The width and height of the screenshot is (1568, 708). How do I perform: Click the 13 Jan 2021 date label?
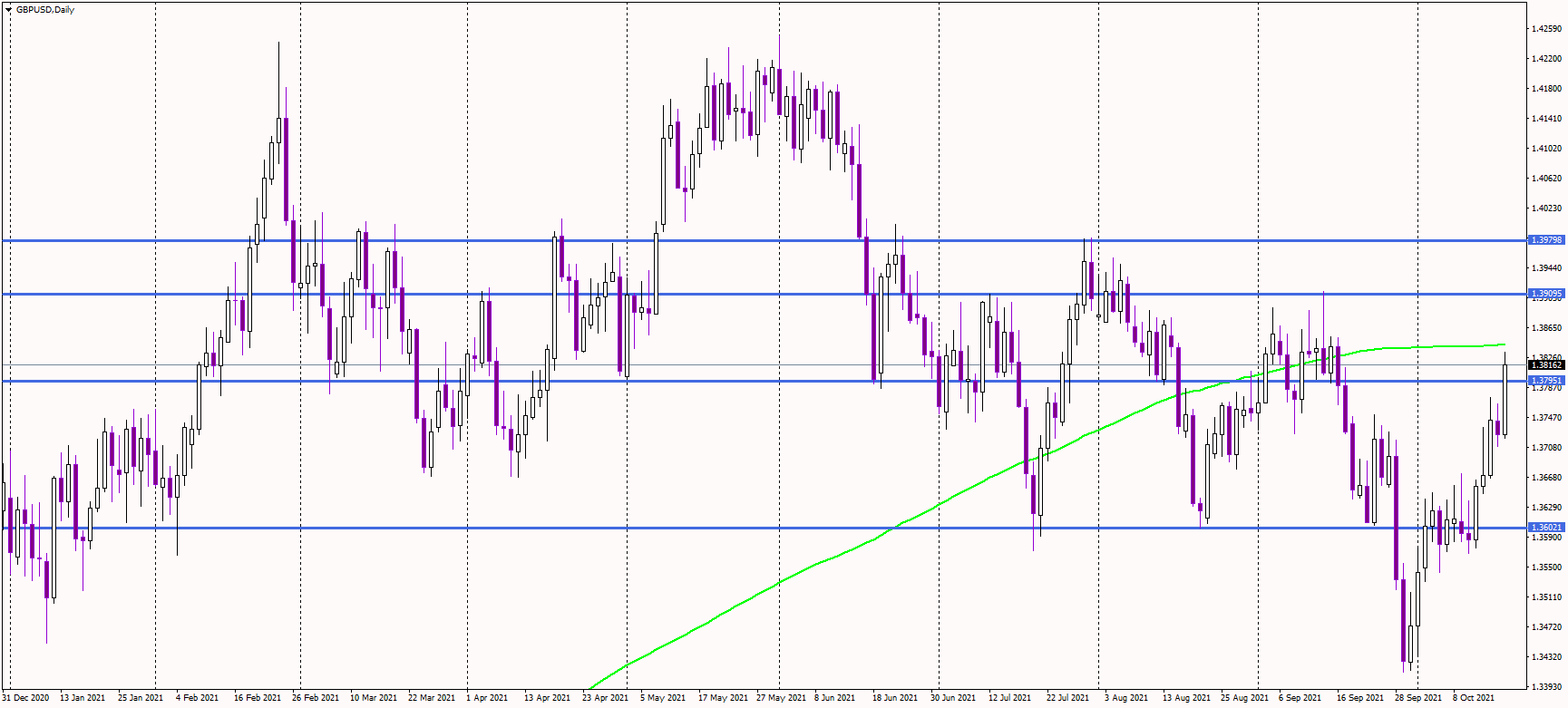click(83, 698)
